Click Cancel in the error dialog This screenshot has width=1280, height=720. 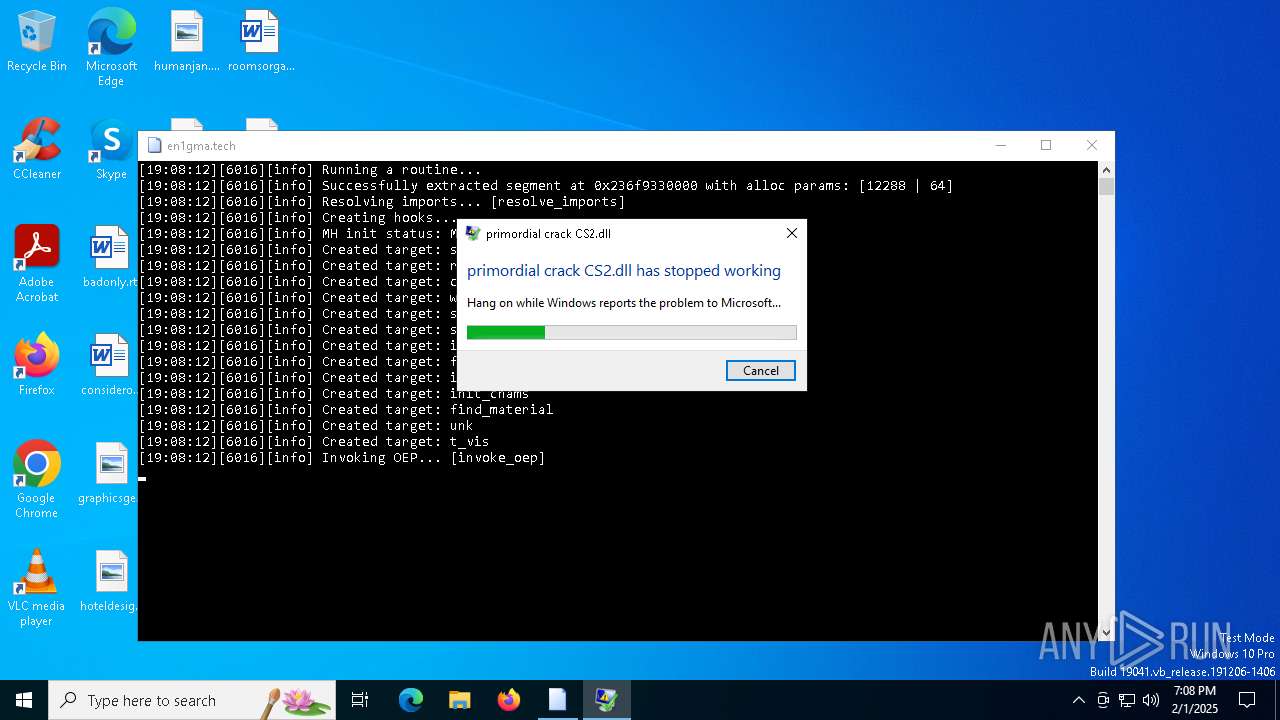pos(761,370)
